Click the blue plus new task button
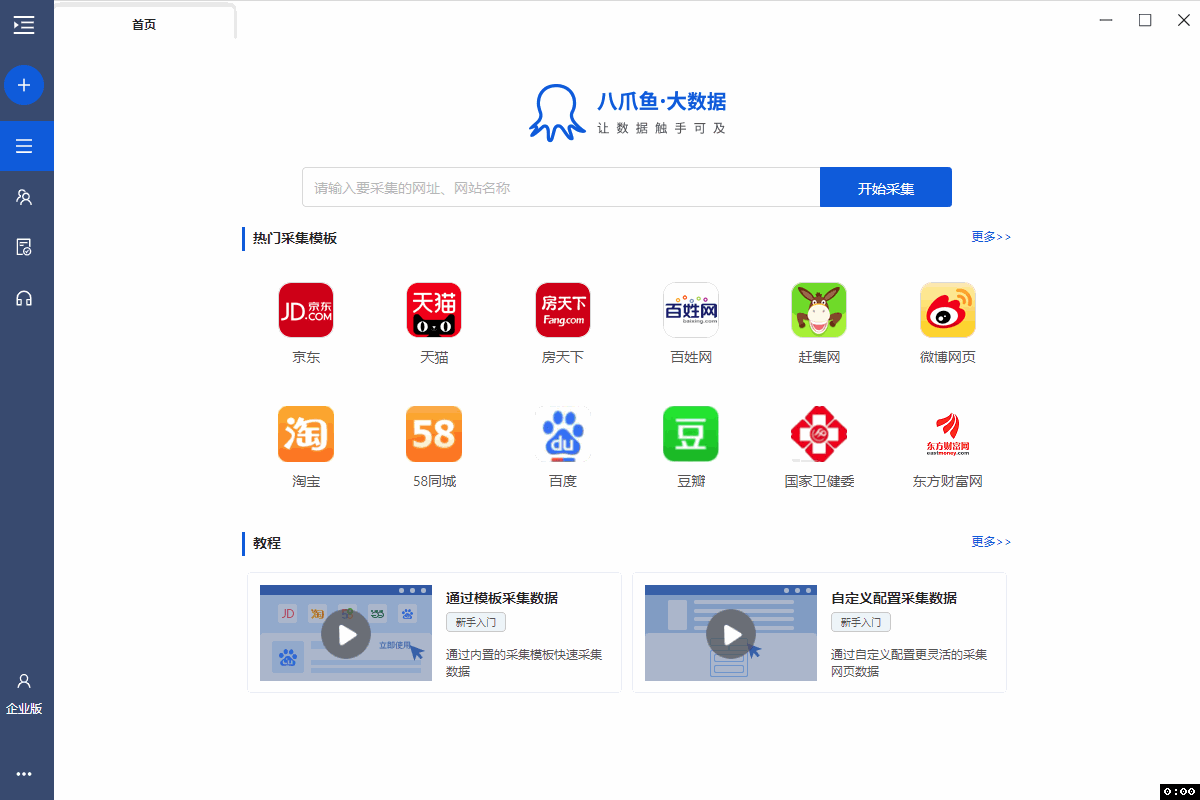The image size is (1200, 800). pos(24,86)
